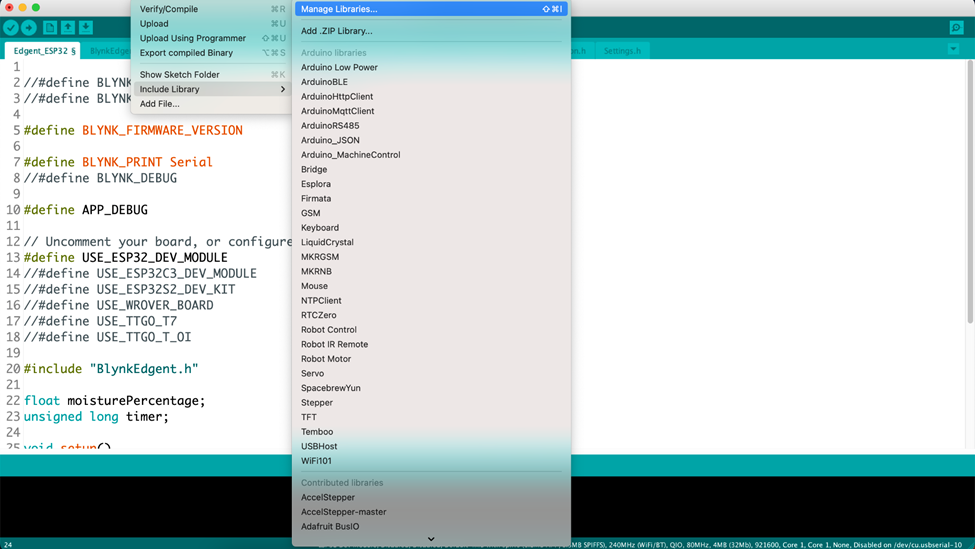Click 'unsigned long timer;' code line
Screen dimensions: 975x549
click(96, 417)
